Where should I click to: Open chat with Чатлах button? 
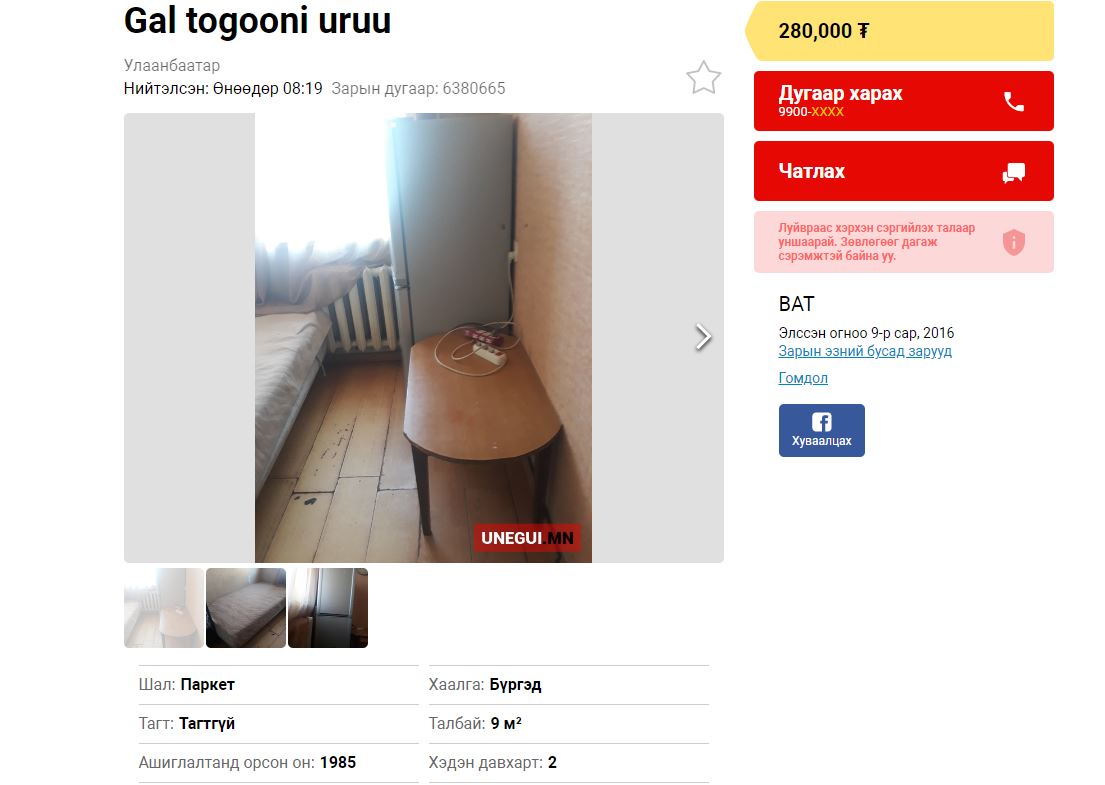click(x=903, y=171)
